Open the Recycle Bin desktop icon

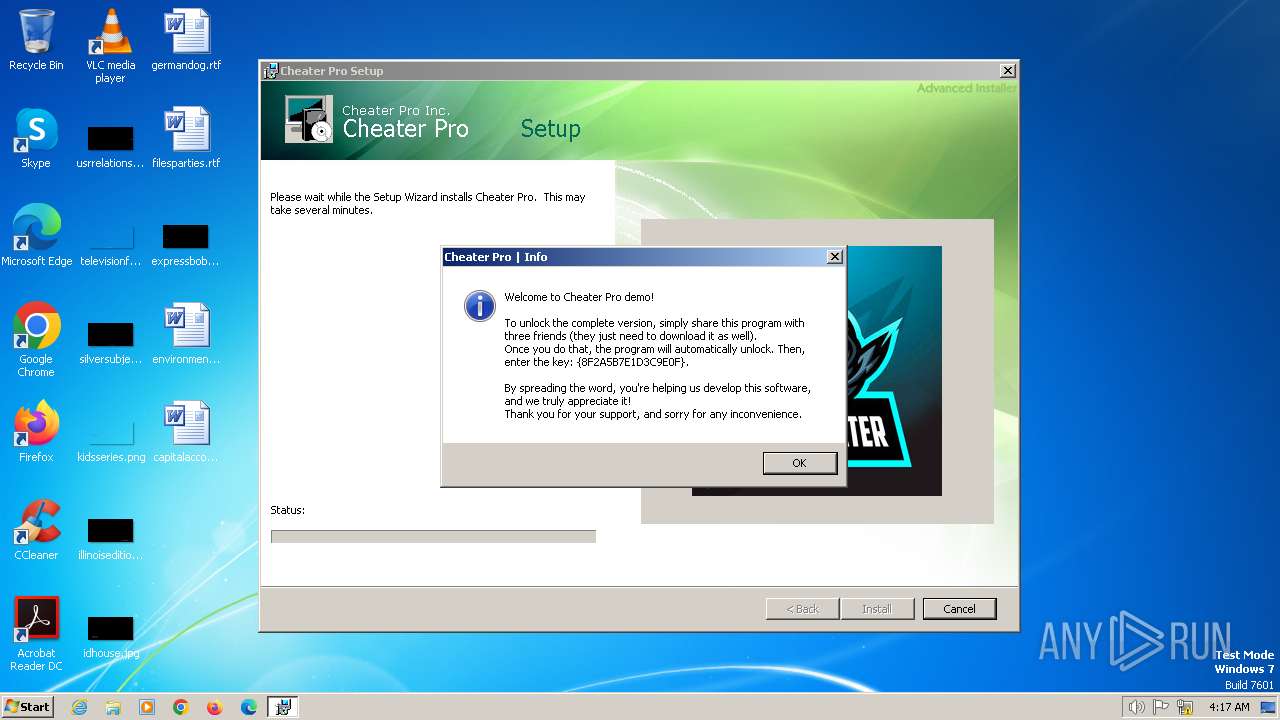pos(36,40)
